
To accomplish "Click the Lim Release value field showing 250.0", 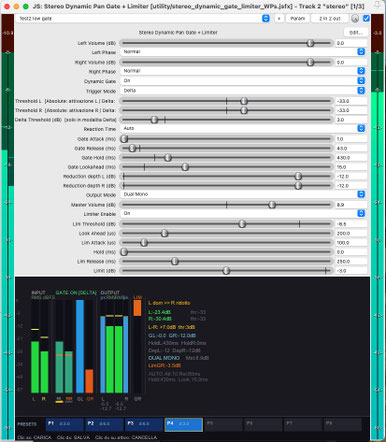I will click(351, 261).
